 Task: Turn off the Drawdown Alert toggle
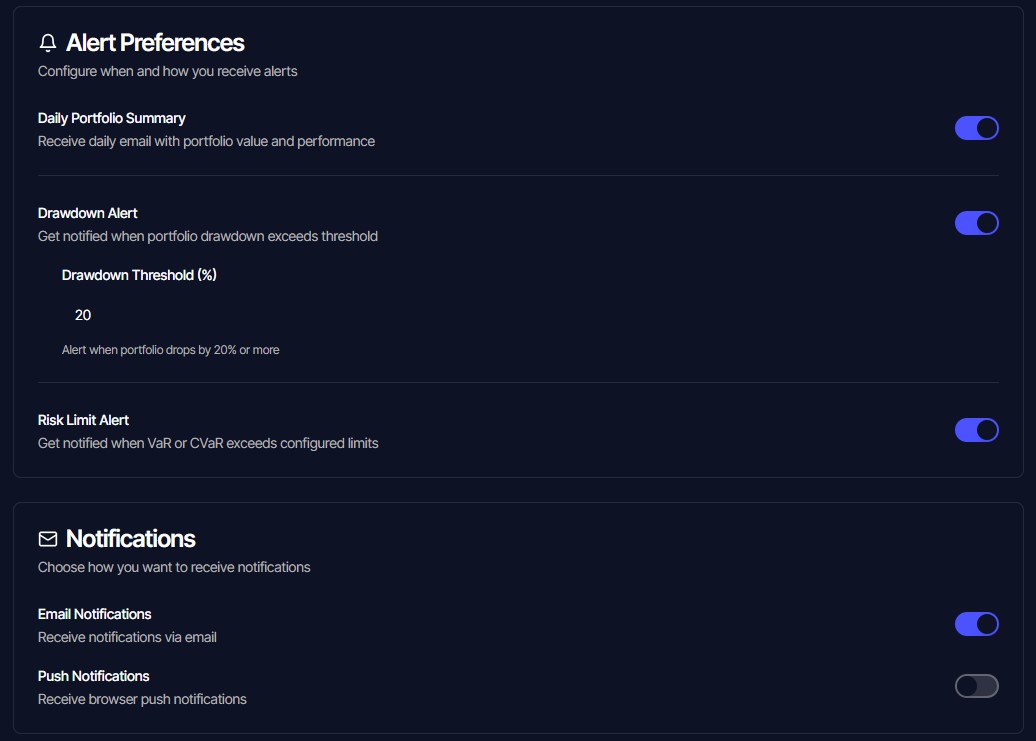pyautogui.click(x=977, y=222)
